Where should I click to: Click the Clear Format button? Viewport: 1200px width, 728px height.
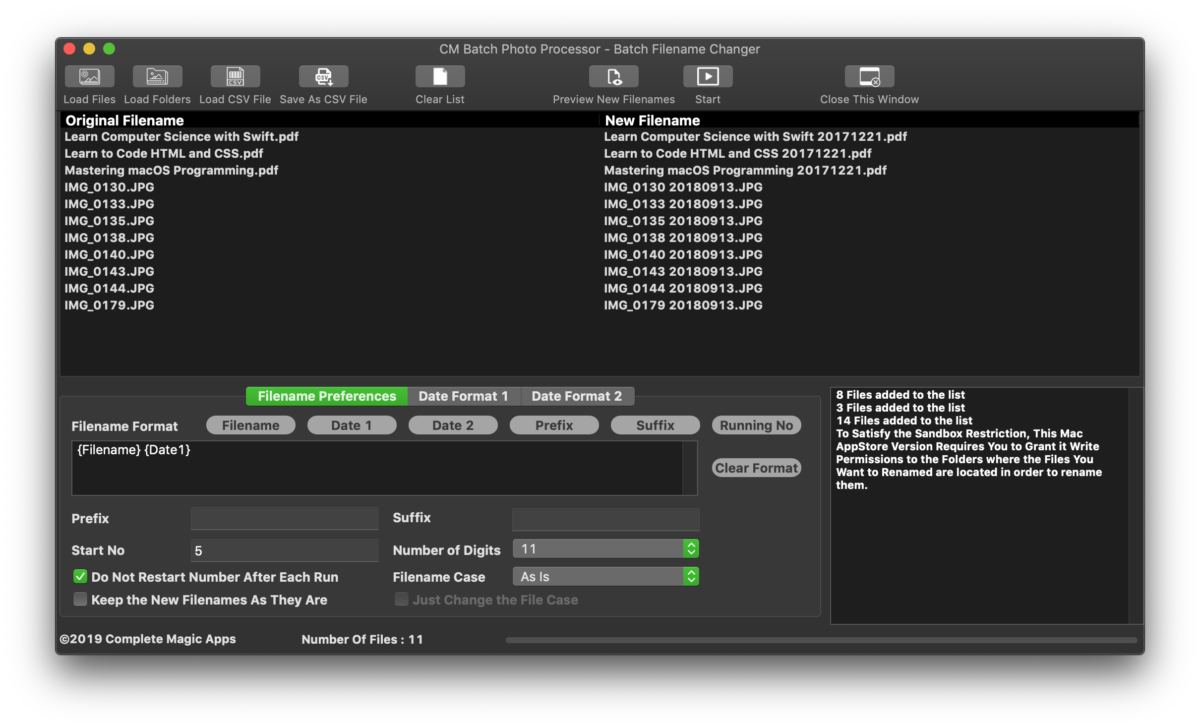tap(756, 467)
